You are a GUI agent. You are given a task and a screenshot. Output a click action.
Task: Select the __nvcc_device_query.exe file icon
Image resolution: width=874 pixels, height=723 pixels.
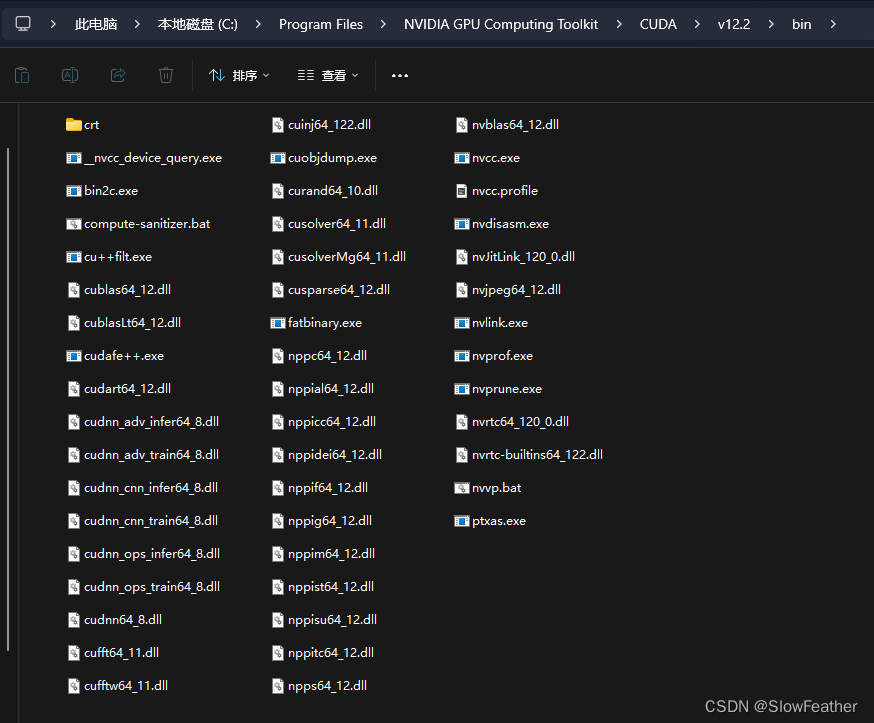(x=74, y=158)
